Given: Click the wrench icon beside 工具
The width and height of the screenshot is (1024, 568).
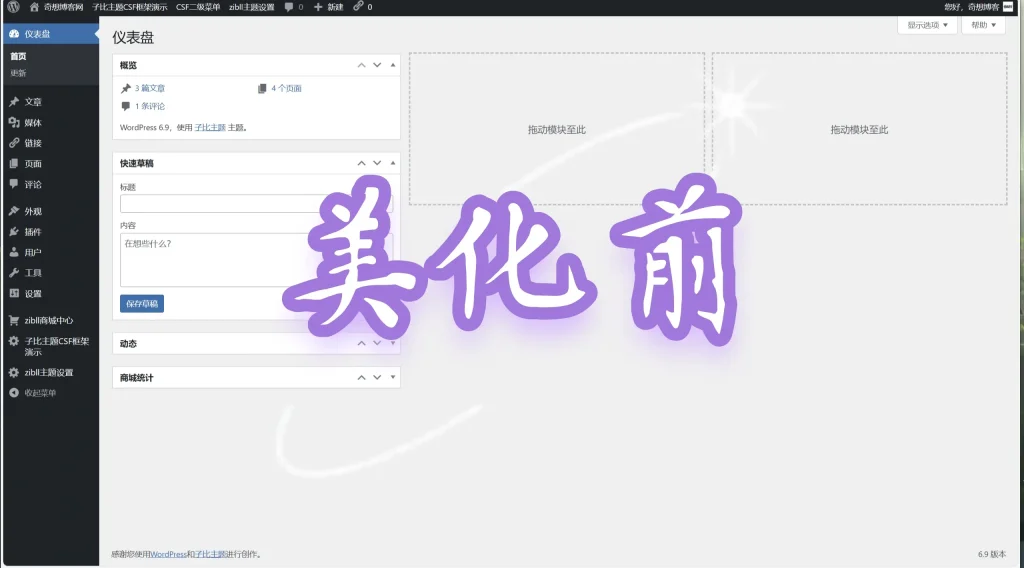Looking at the screenshot, I should (14, 273).
